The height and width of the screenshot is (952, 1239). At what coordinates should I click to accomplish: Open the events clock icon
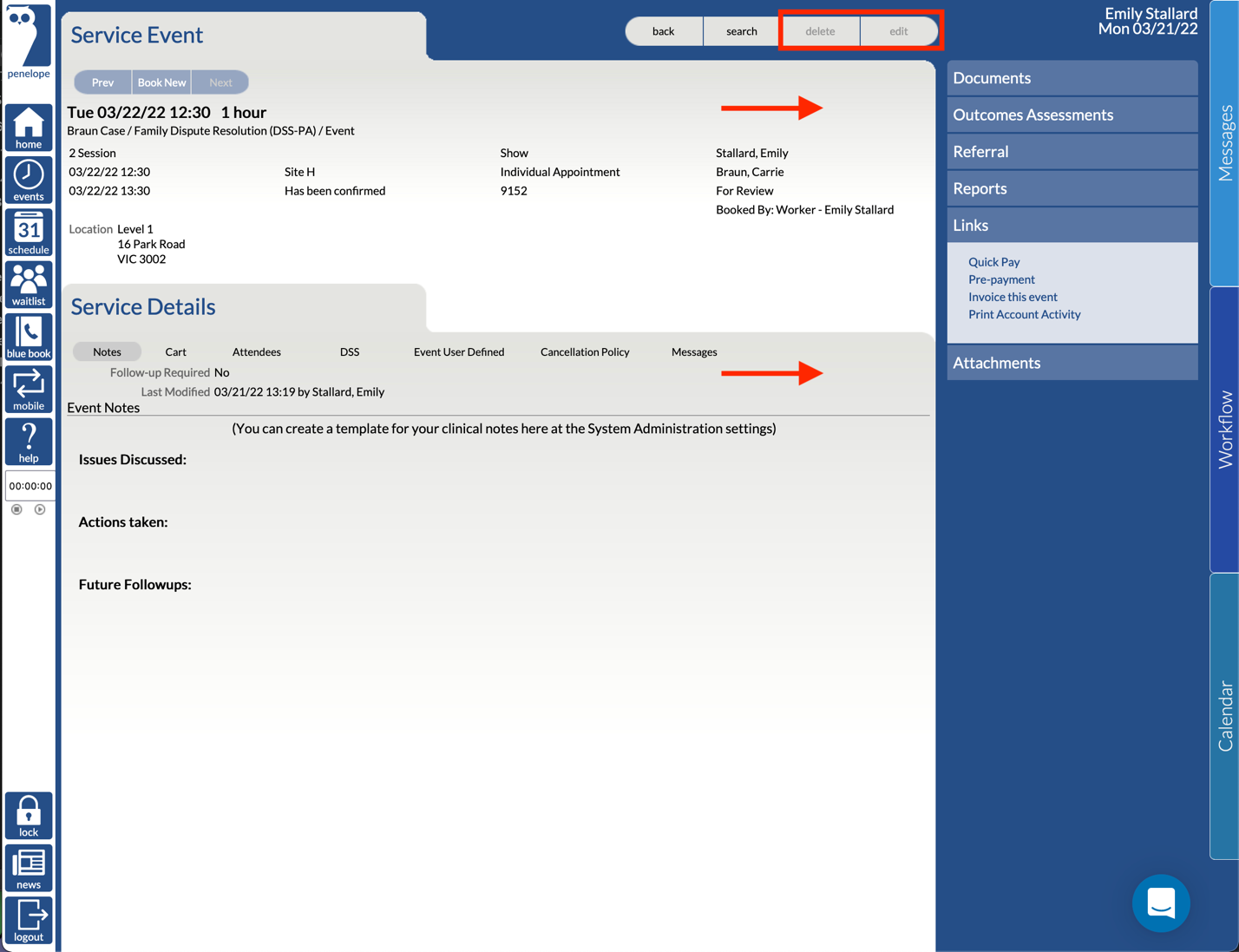(29, 180)
